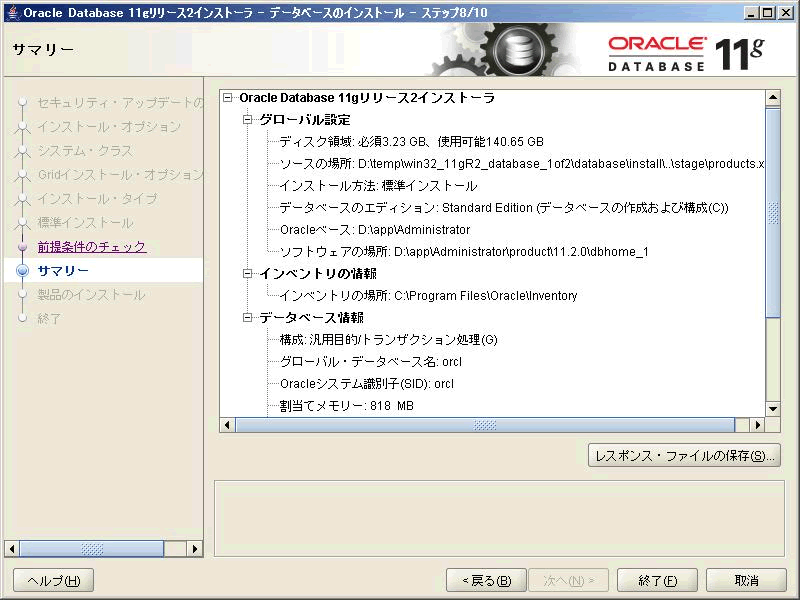Click the step list scroll right arrow
Viewport: 800px width, 600px height.
click(195, 549)
